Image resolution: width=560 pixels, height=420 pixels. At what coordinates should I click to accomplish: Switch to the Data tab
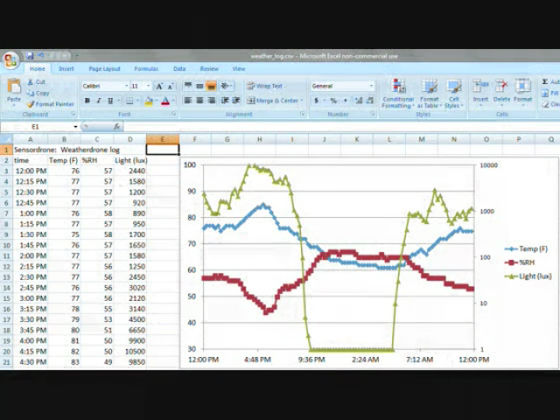click(x=179, y=69)
